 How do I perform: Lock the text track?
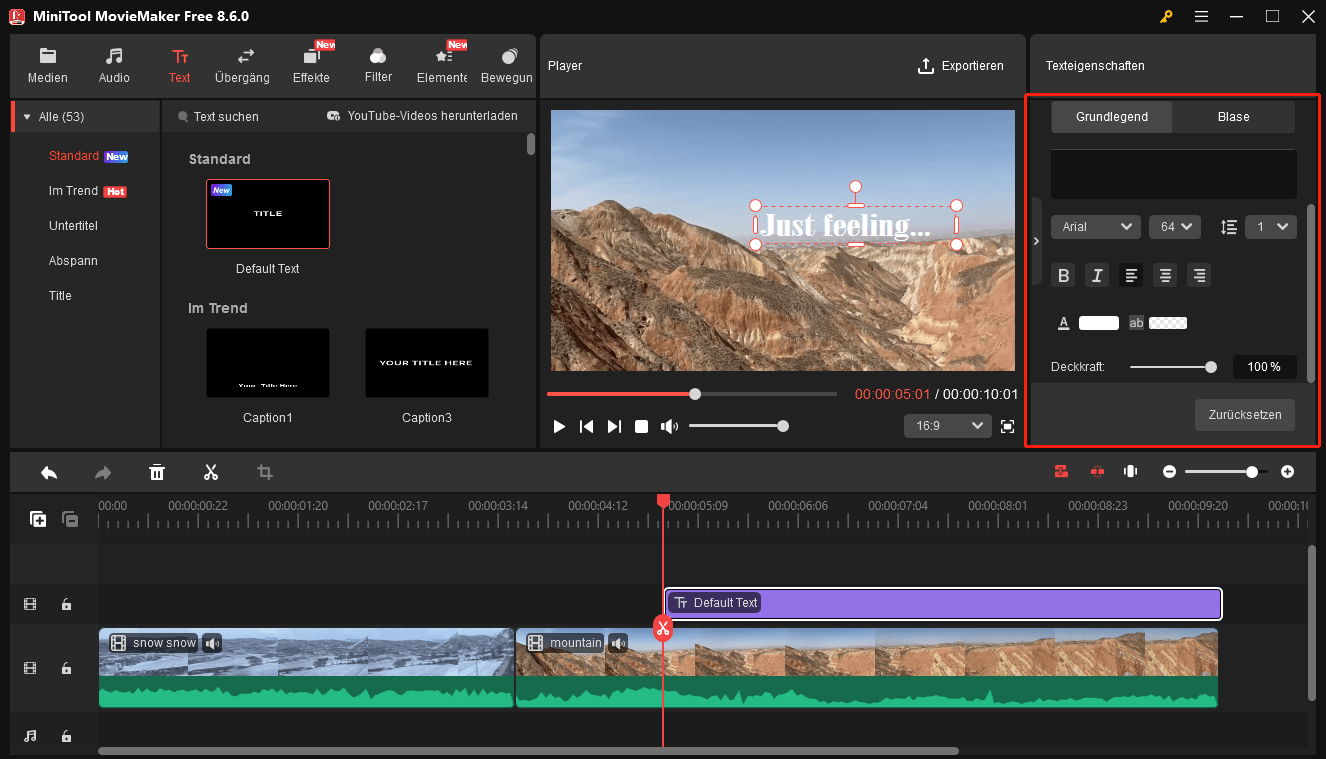[x=66, y=604]
